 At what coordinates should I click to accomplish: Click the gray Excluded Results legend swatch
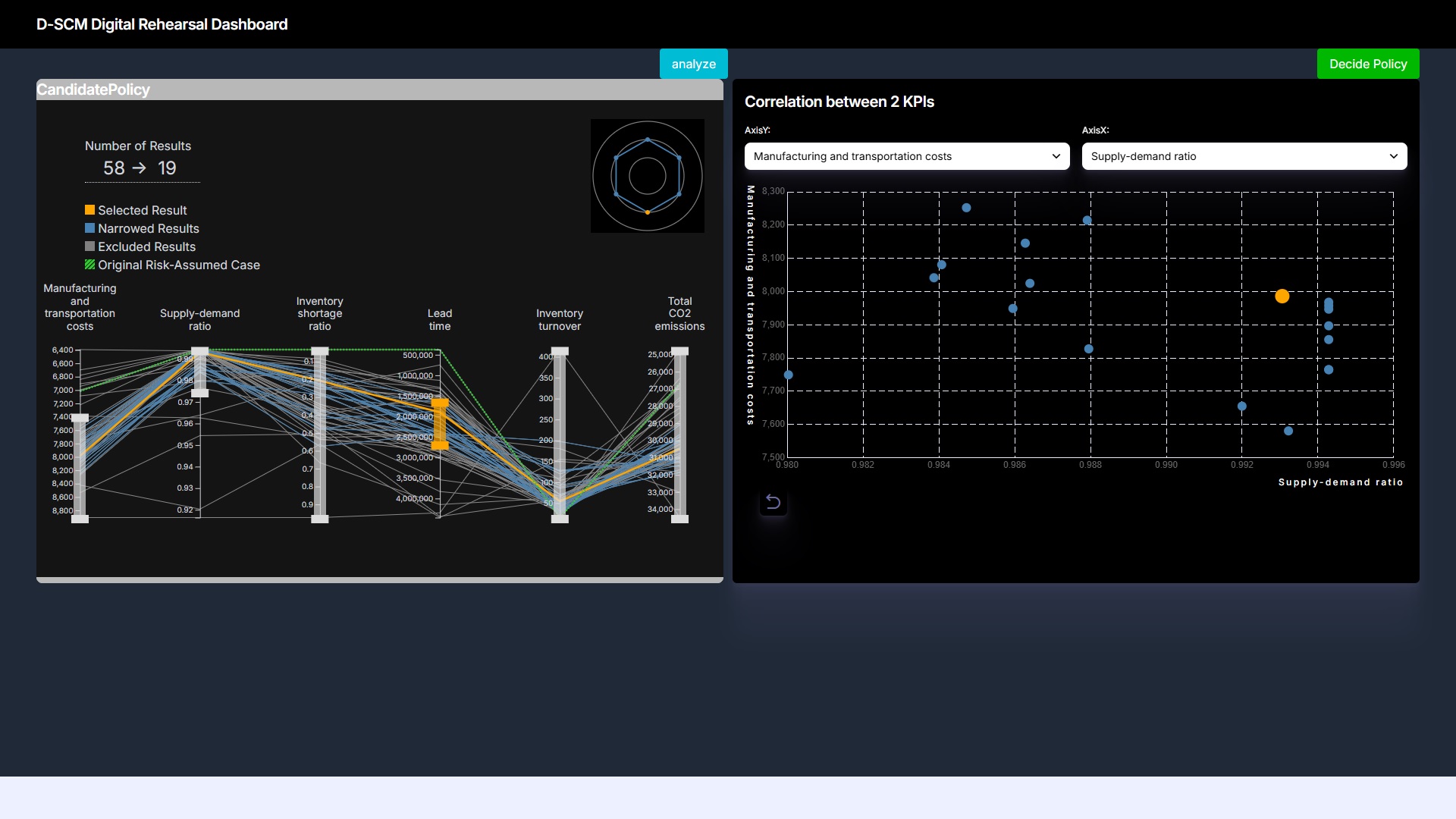89,246
